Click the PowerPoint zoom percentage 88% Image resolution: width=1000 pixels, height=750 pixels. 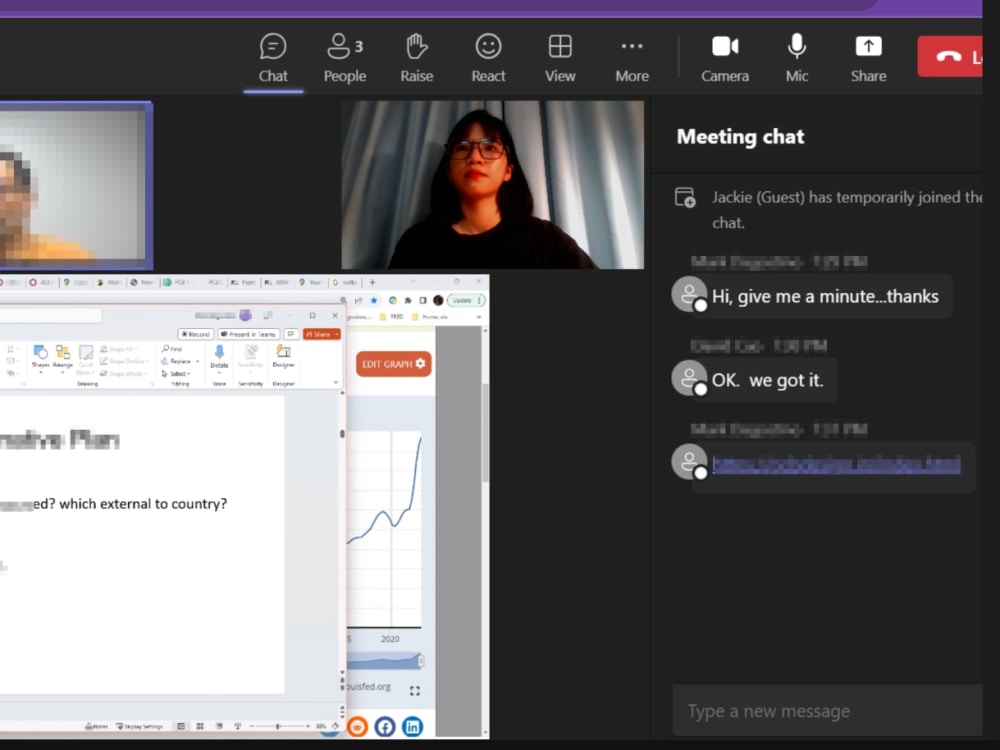(x=321, y=726)
